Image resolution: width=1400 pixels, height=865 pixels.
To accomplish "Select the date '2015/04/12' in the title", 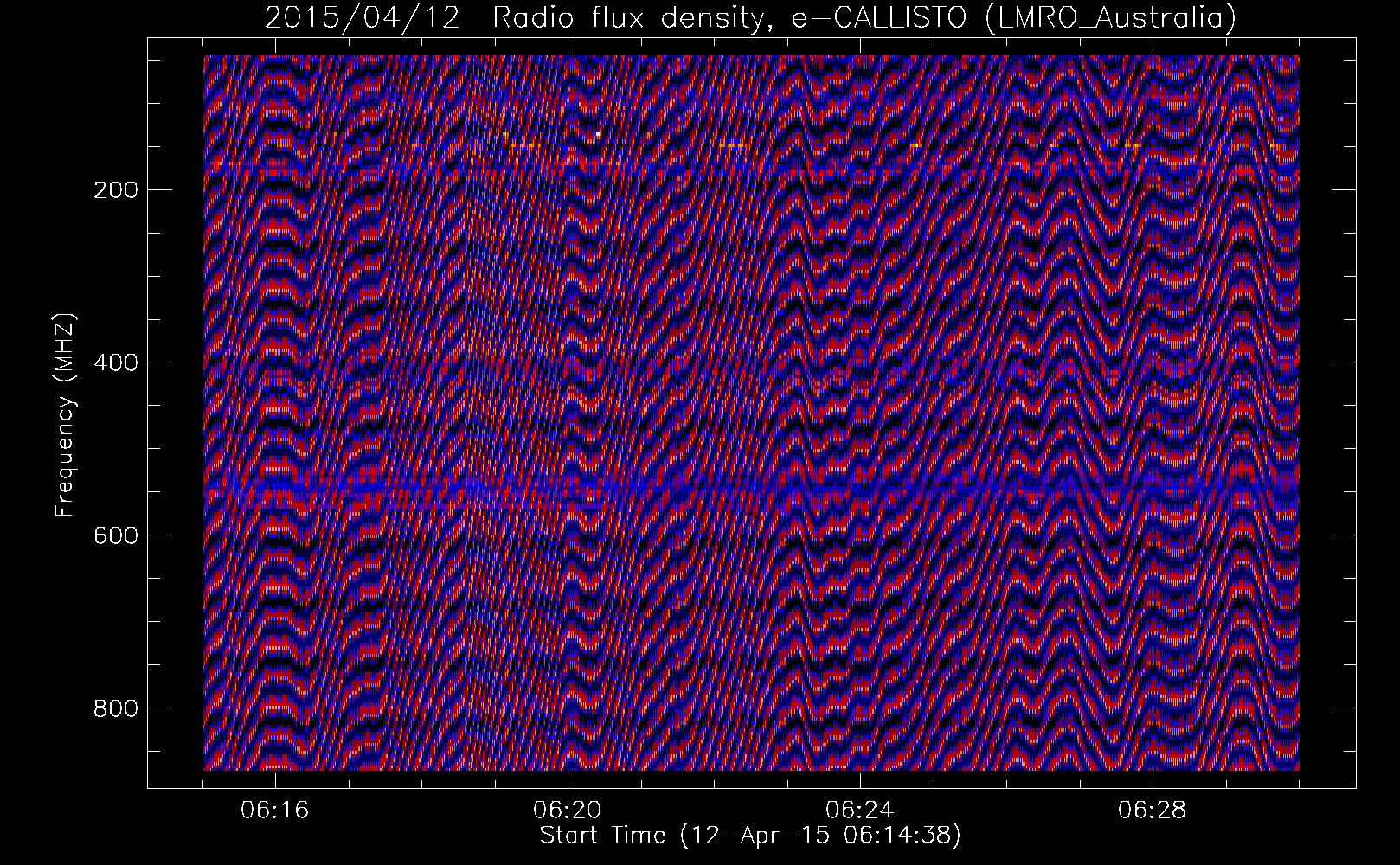I will (x=362, y=18).
